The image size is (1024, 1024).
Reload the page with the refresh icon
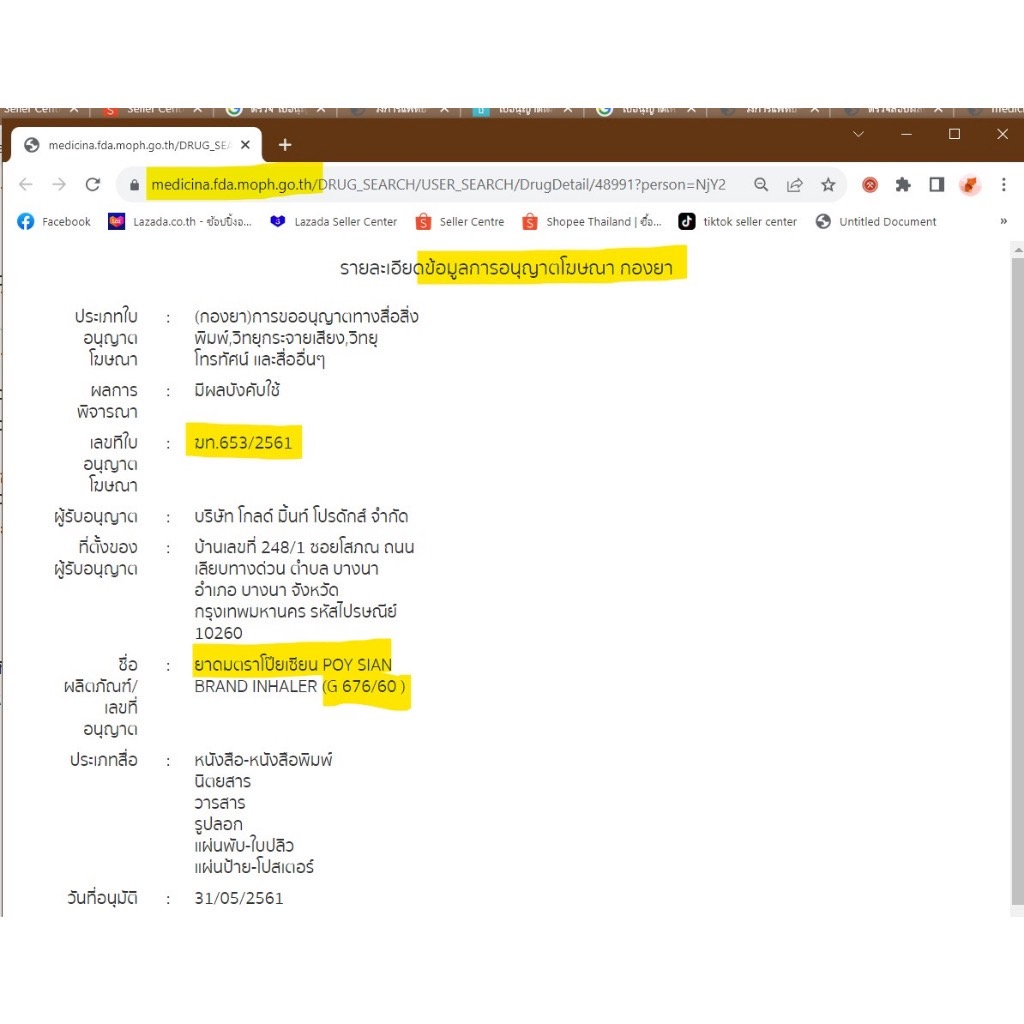[x=93, y=185]
